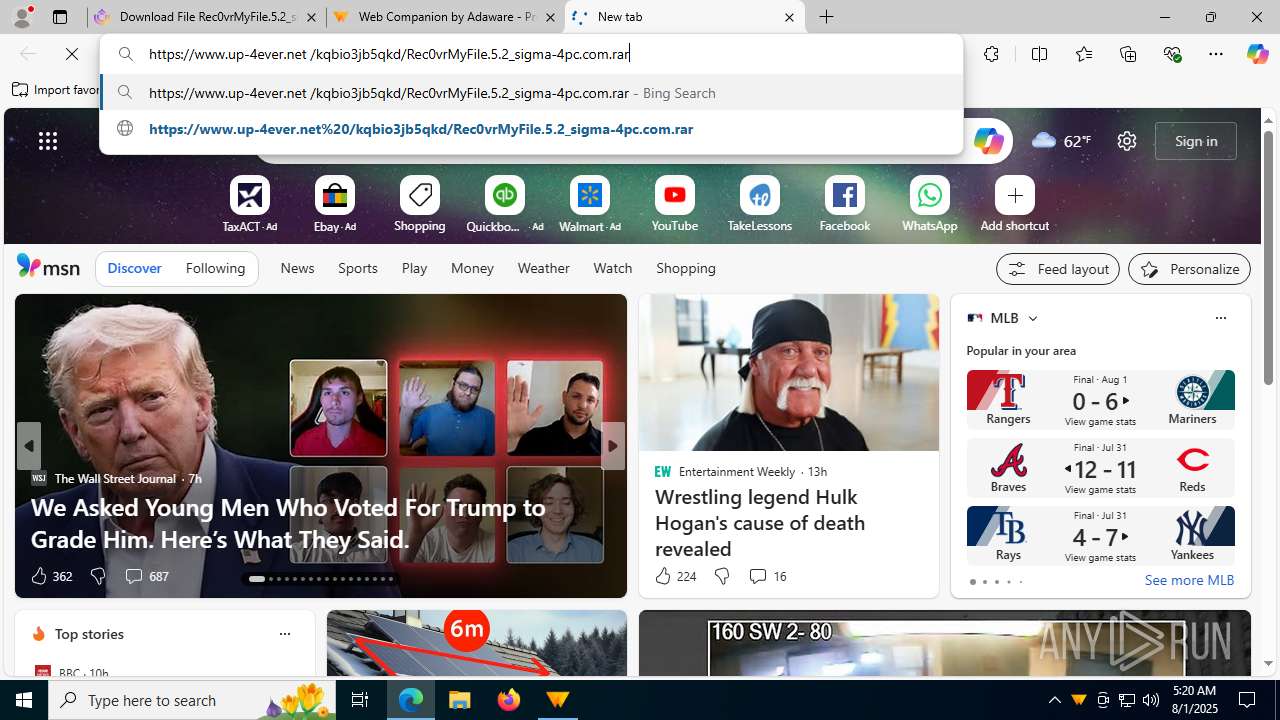Open the Sports category
The width and height of the screenshot is (1280, 720).
click(x=357, y=268)
